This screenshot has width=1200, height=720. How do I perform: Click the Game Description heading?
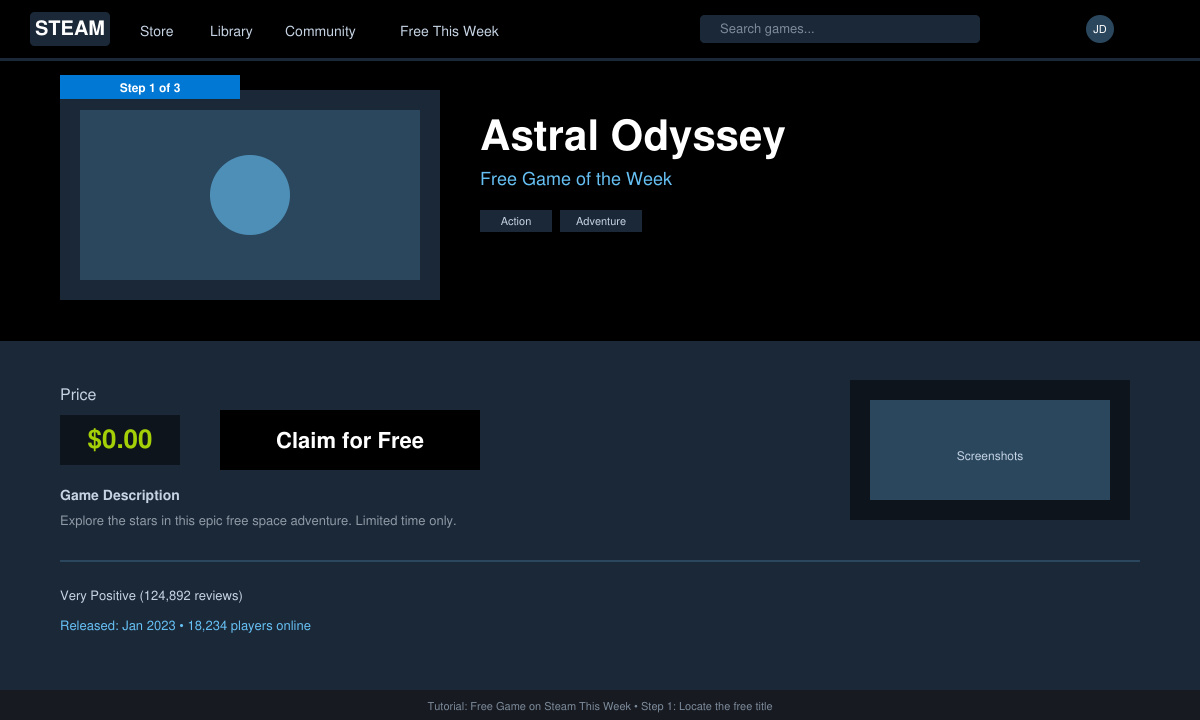click(x=120, y=495)
